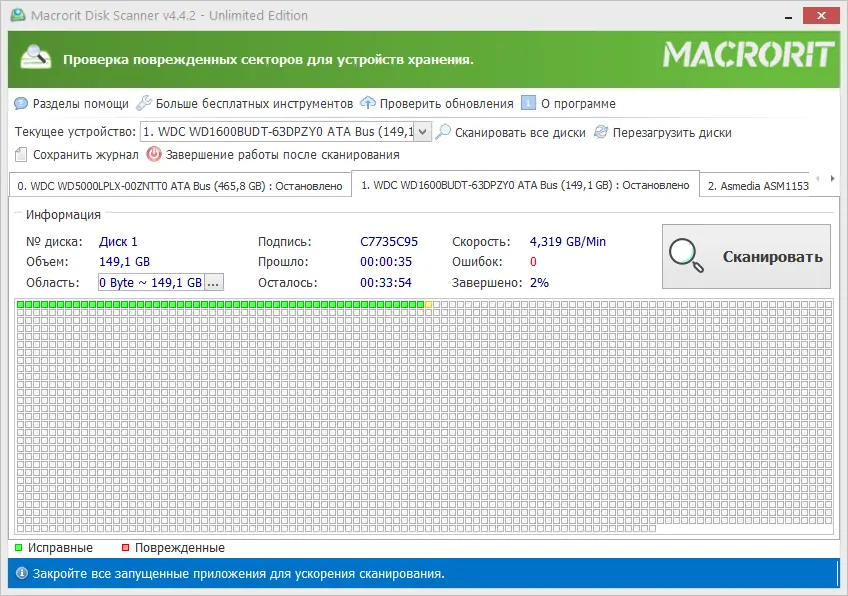Open help sections speech bubble icon

tap(21, 103)
